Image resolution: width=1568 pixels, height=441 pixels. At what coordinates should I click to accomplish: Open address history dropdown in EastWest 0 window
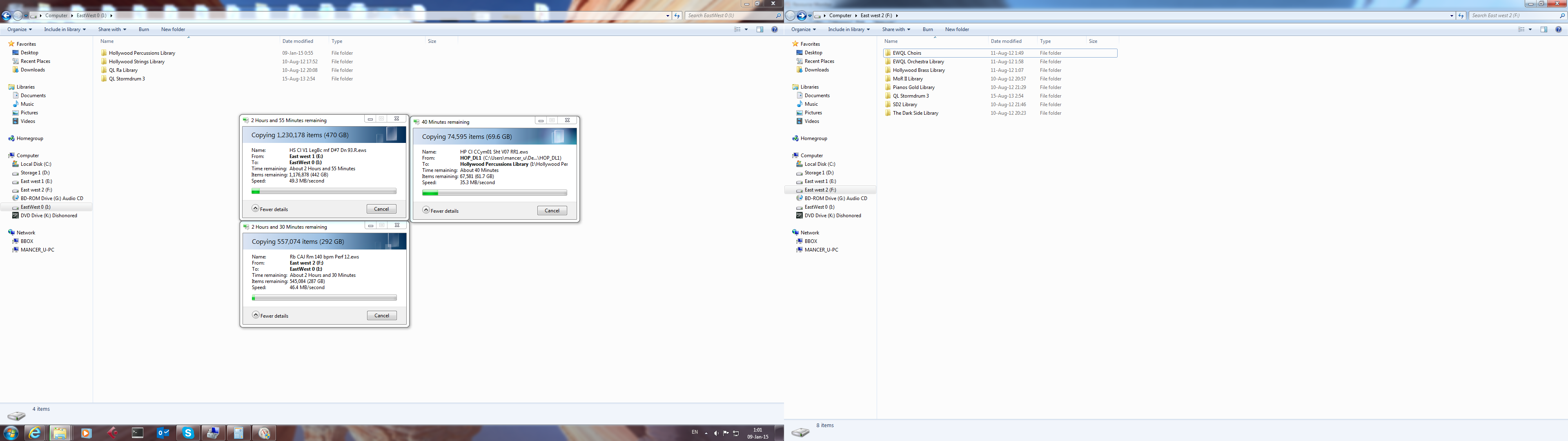point(668,16)
